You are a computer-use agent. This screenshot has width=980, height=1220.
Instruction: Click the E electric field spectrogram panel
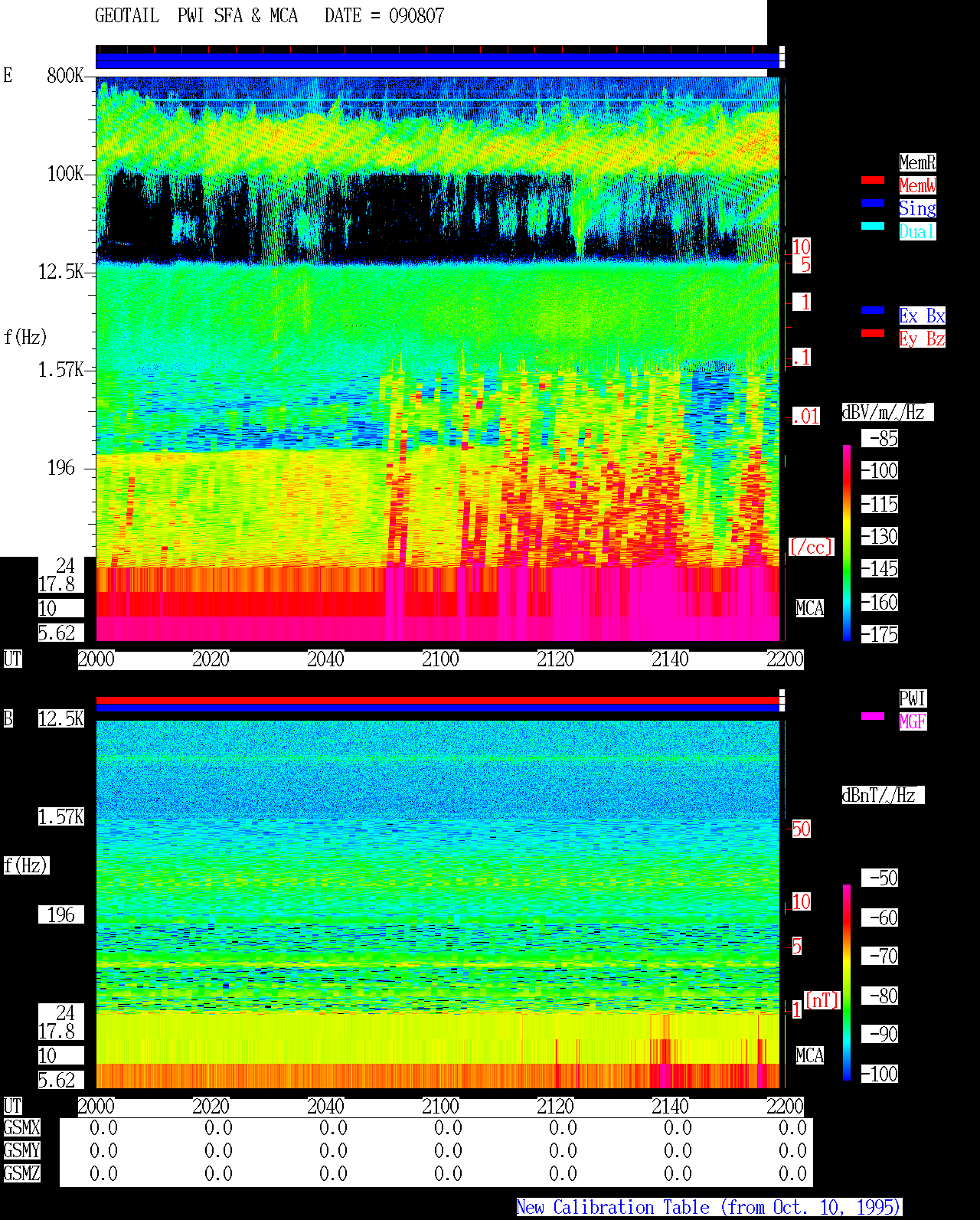coord(437,358)
